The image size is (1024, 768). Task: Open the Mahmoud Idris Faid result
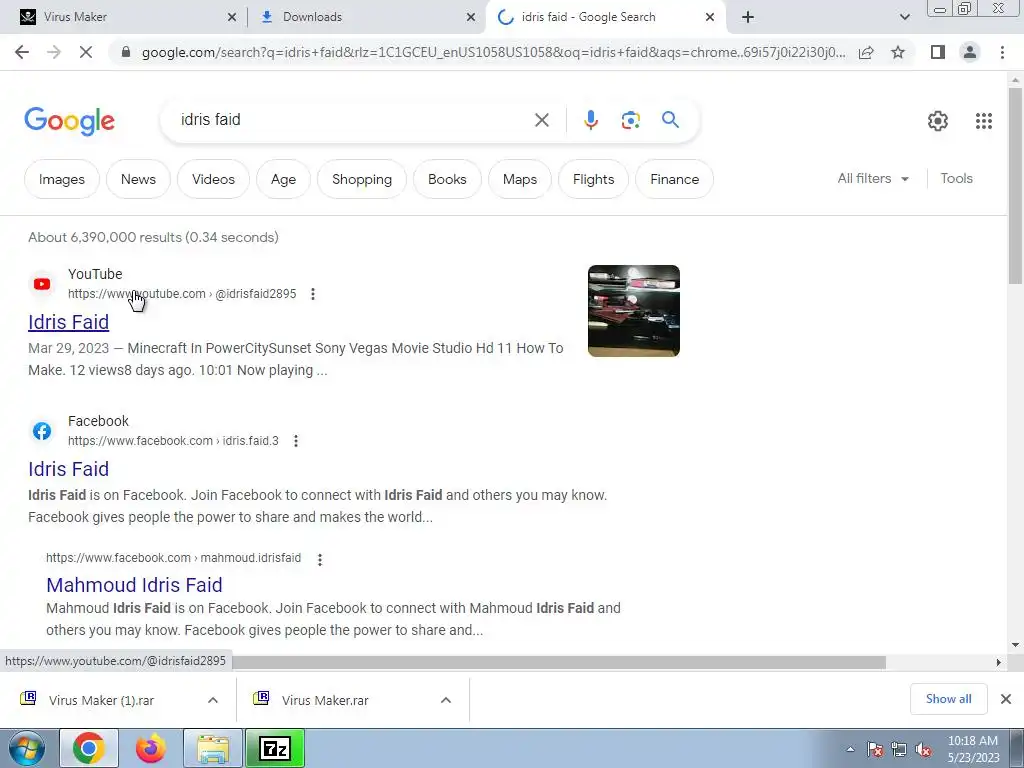point(135,584)
